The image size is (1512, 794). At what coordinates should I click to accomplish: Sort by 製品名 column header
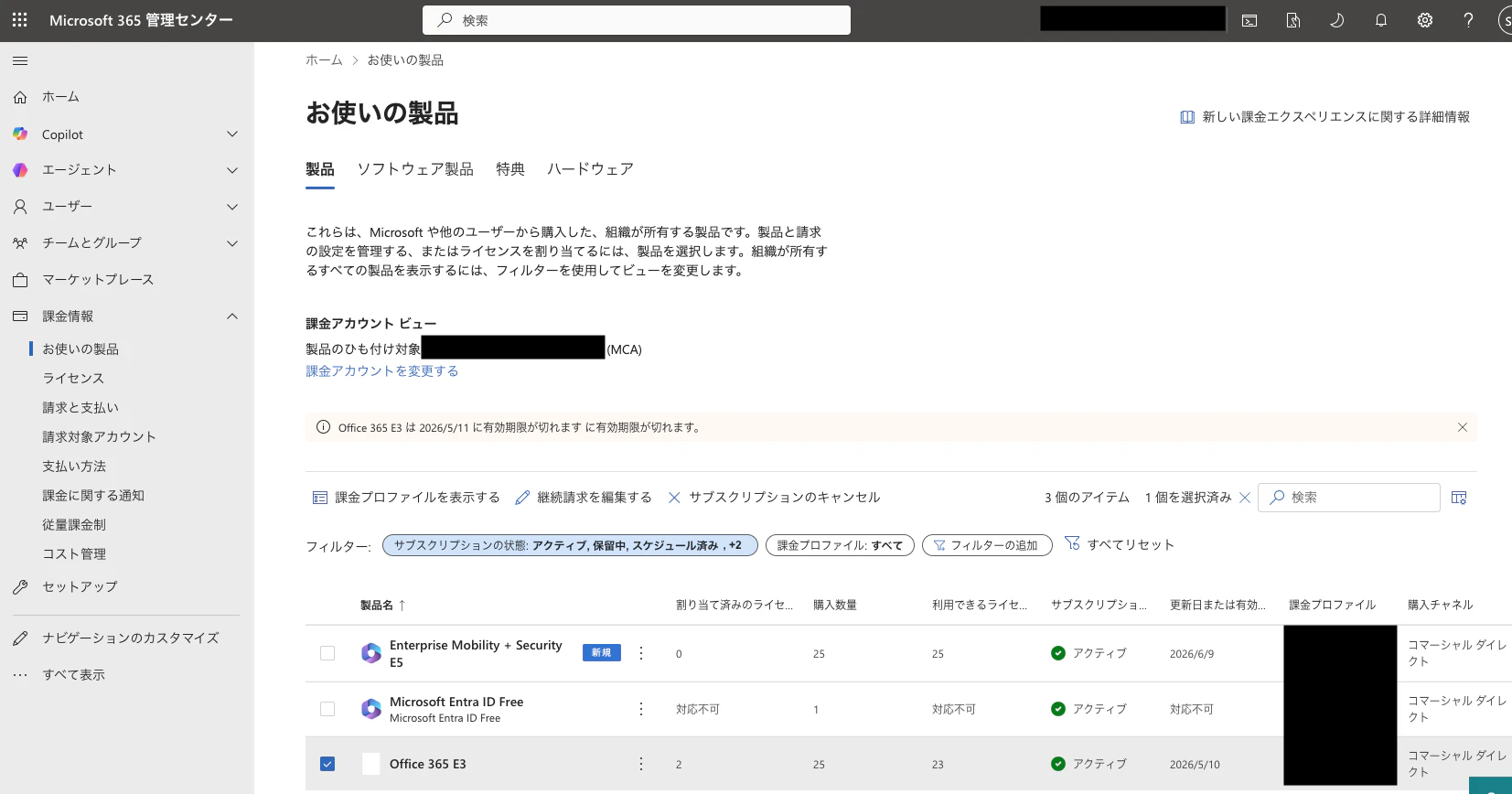382,606
